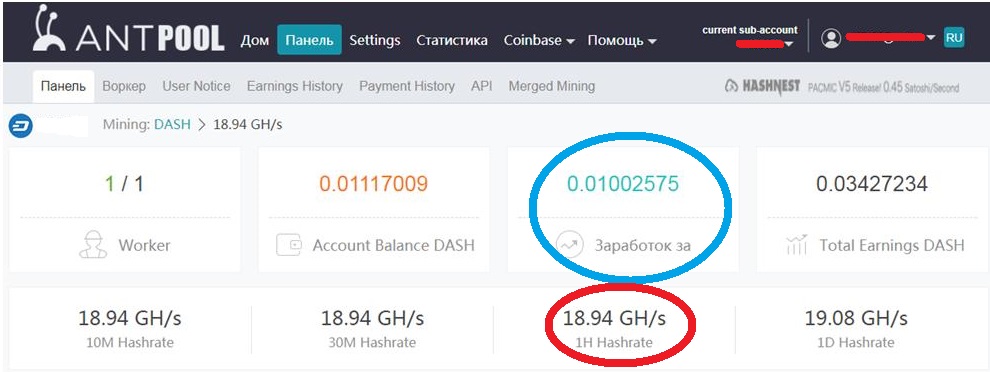Open the Merged Mining tab

pos(551,86)
